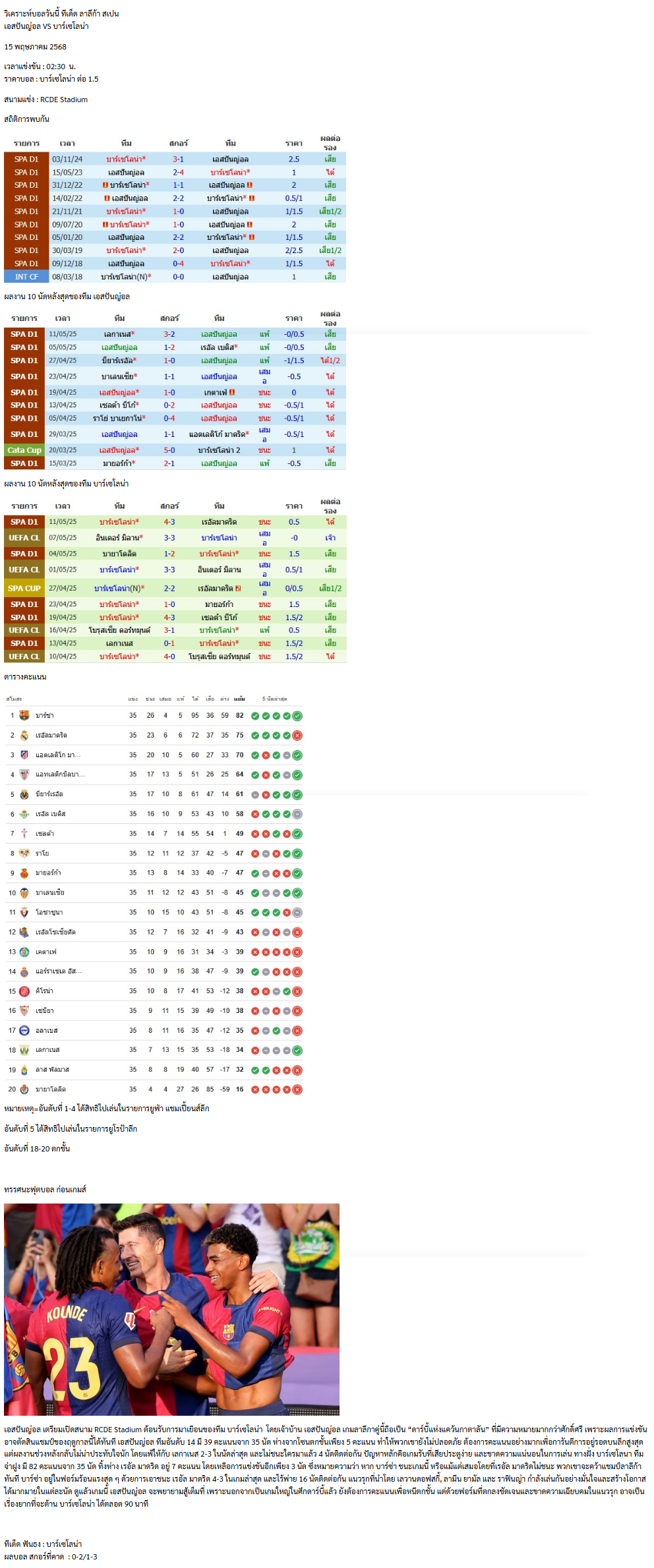The height and width of the screenshot is (1568, 654).
Task: Click the rightmost green win icon in บาร์ซ่า row
Action: tap(297, 716)
